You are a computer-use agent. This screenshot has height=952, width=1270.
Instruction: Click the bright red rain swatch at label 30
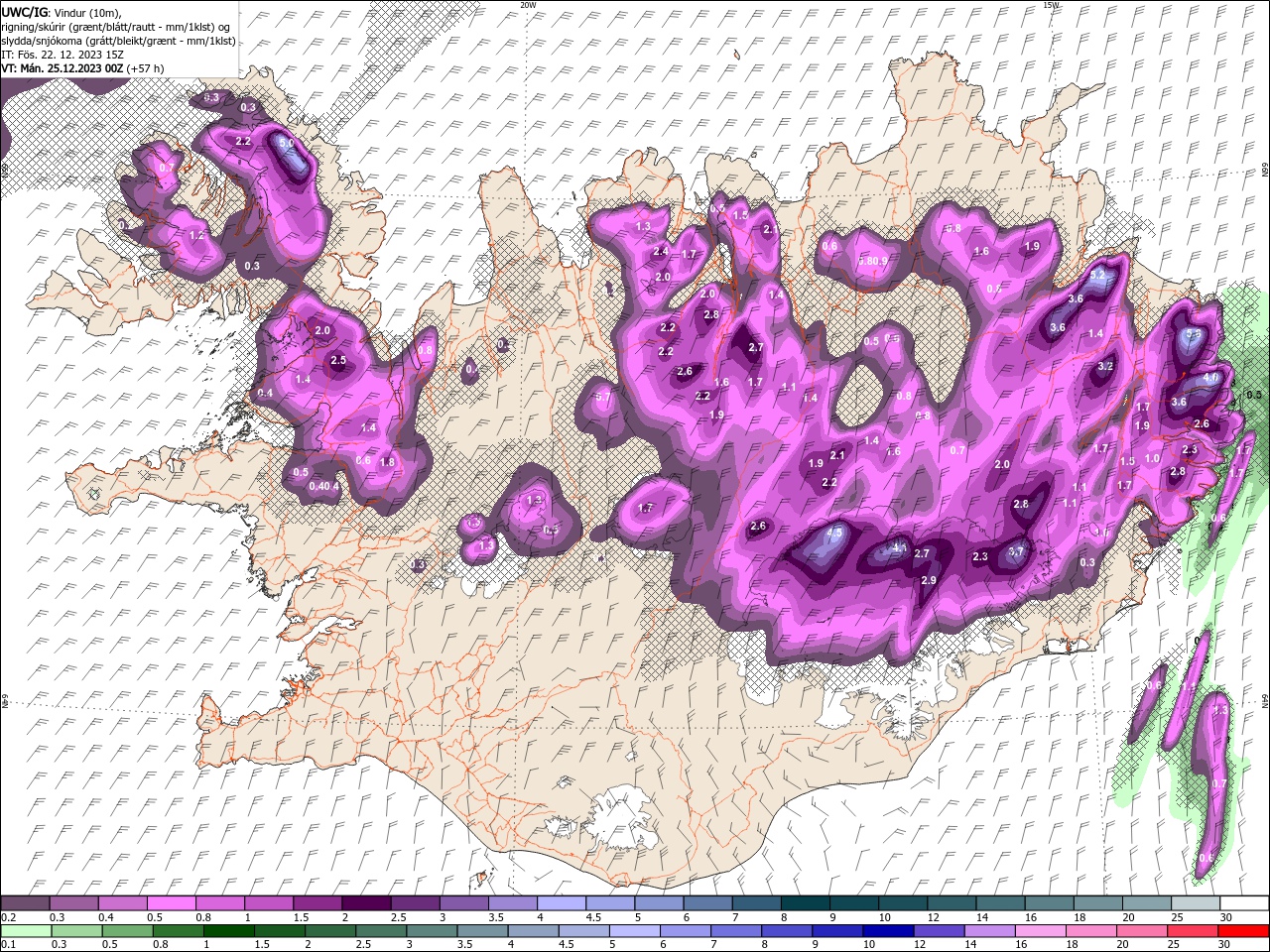tap(1243, 930)
